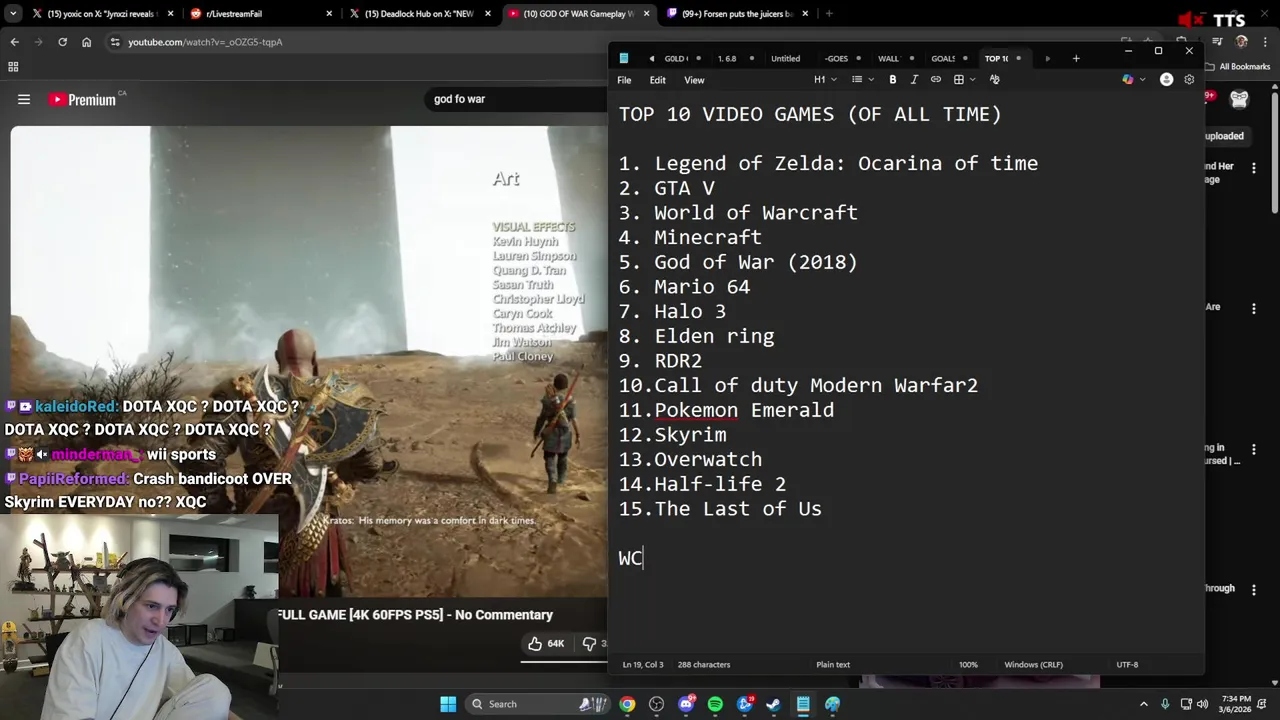
Task: Dislike the God of War video
Action: click(x=591, y=644)
